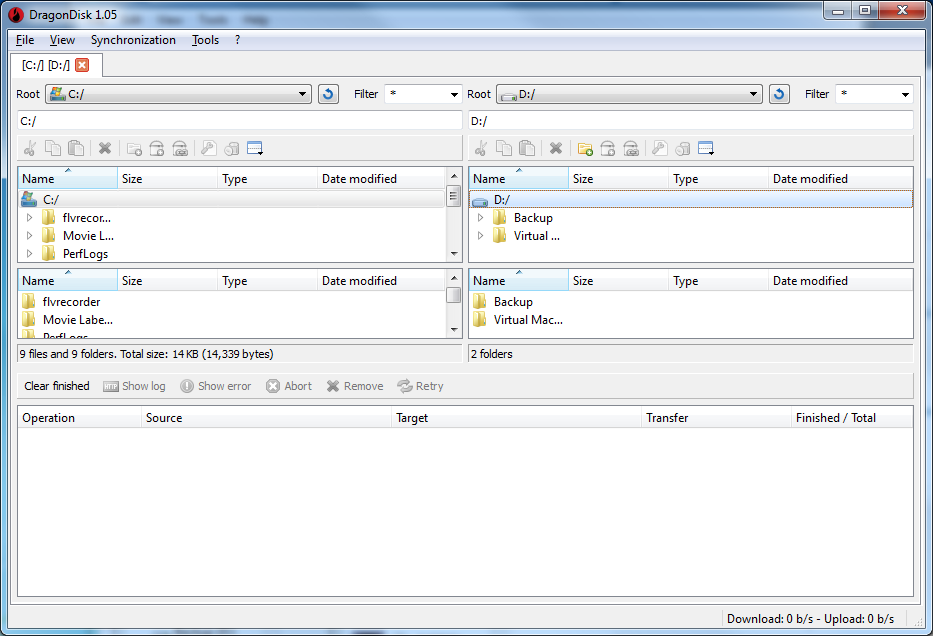Expand the Virtual ... folder in the D:/ tree
Viewport: 933px width, 636px height.
480,236
